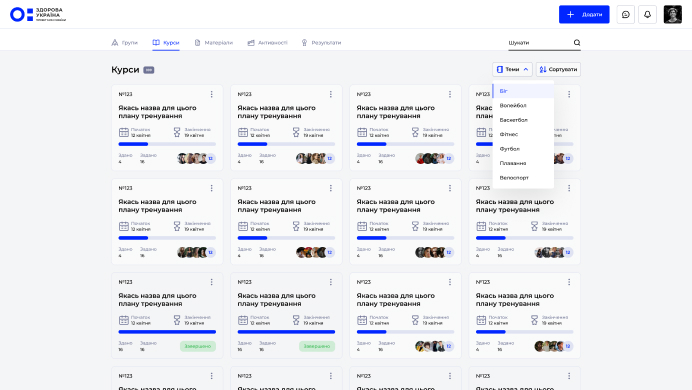Click Завершено badge on second card, third row

click(x=317, y=346)
